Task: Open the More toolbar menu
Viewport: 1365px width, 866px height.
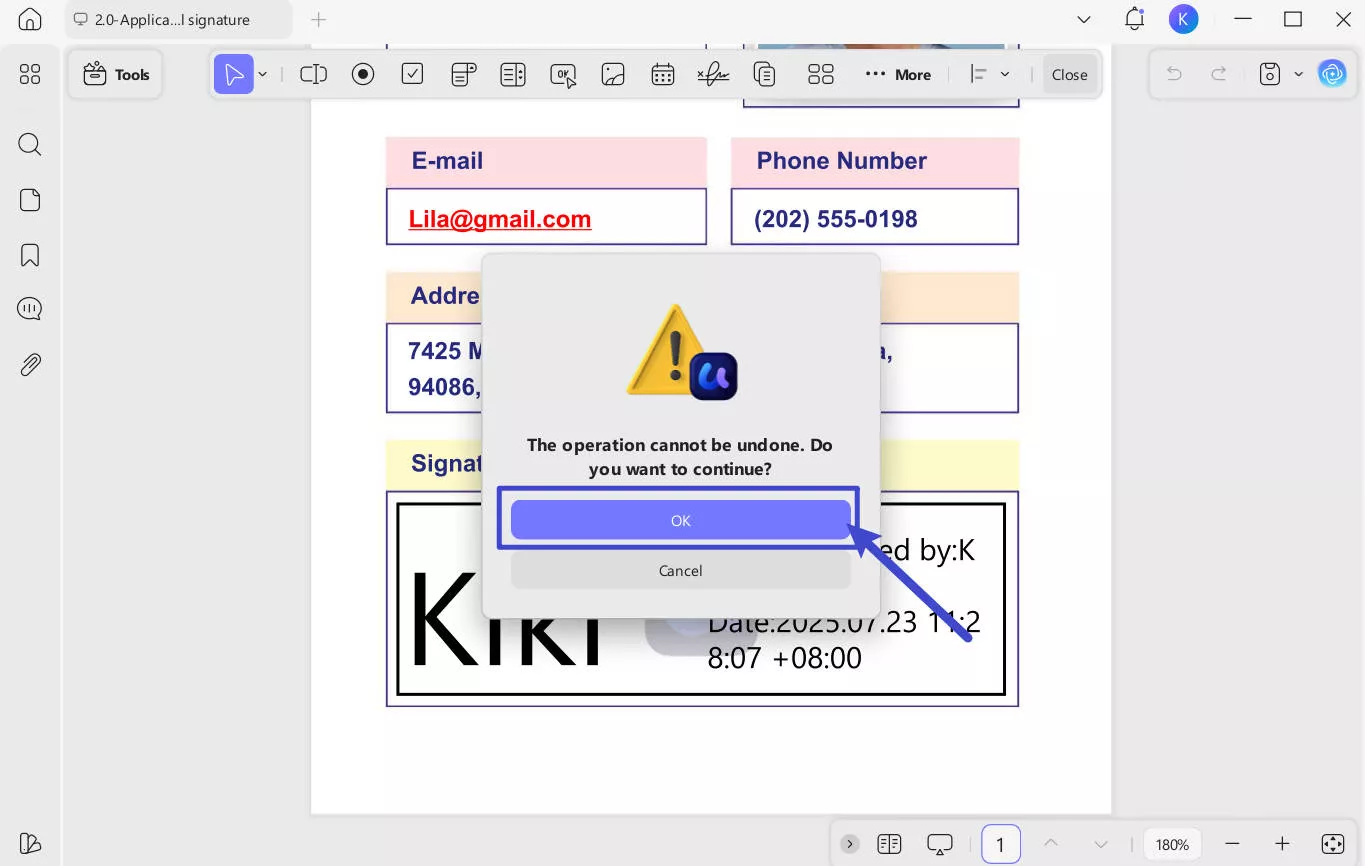Action: [897, 73]
